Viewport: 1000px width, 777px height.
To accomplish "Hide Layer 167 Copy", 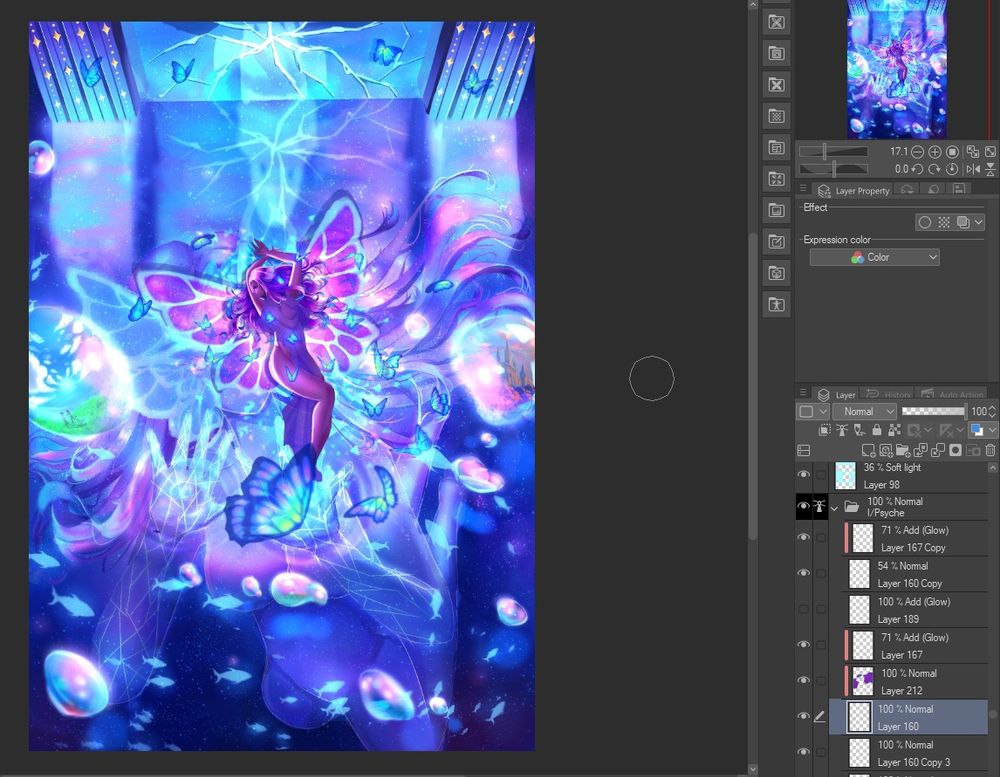I will click(x=804, y=538).
